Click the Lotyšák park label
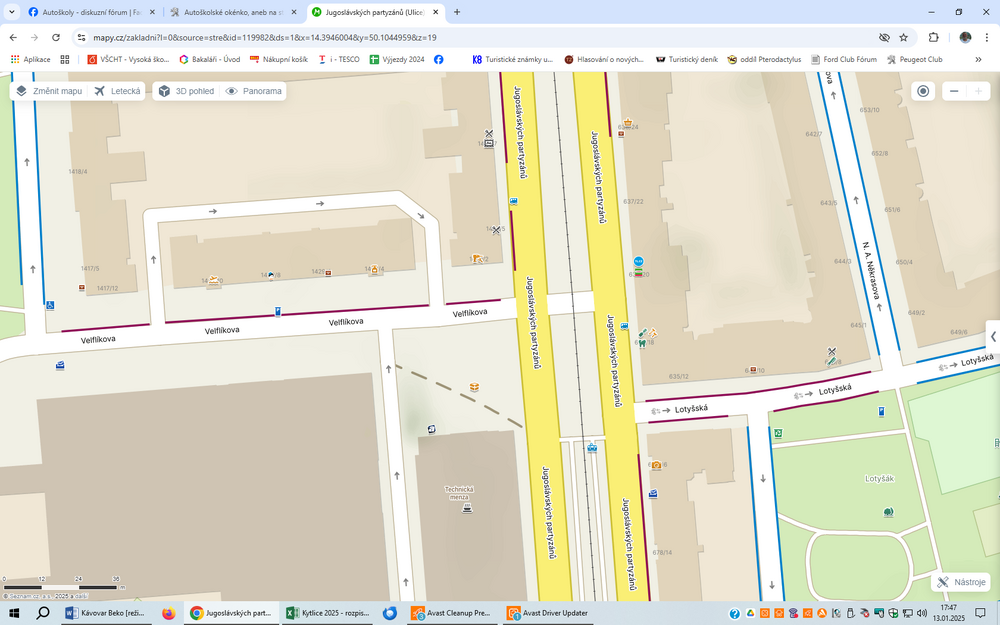Screen dimensions: 1000x625 point(879,478)
